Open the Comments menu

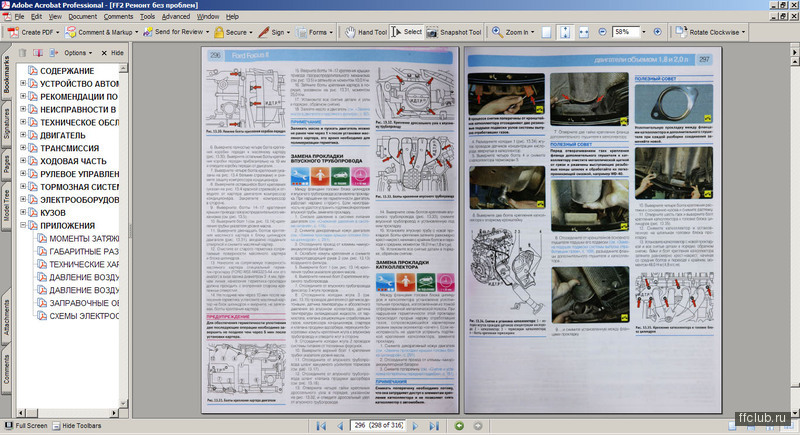[118, 16]
